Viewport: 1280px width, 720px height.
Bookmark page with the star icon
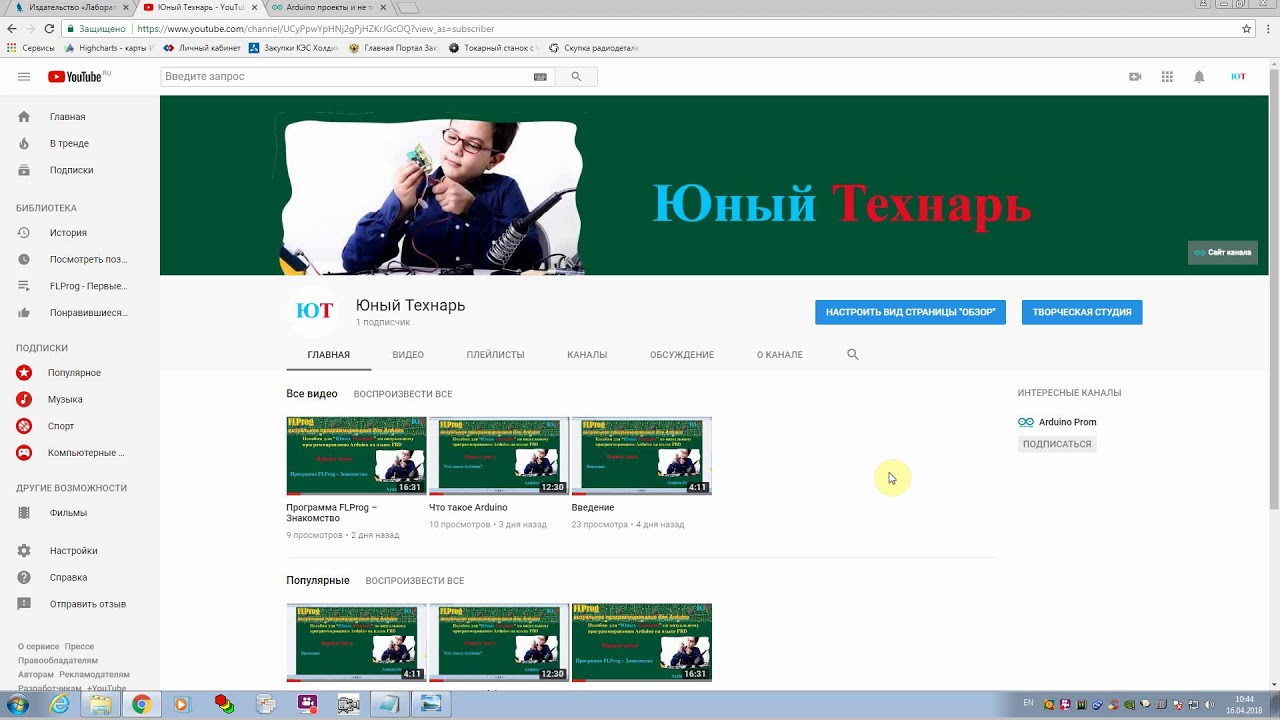(1246, 29)
